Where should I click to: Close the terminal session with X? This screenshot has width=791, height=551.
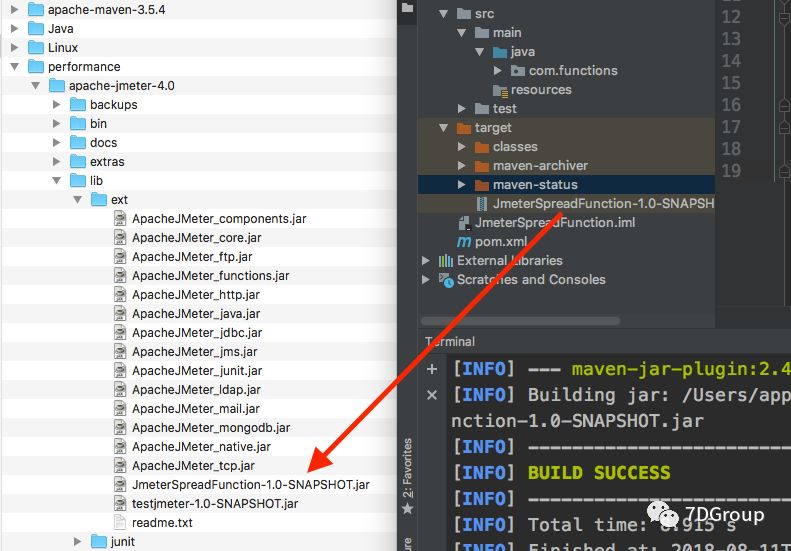(x=432, y=395)
